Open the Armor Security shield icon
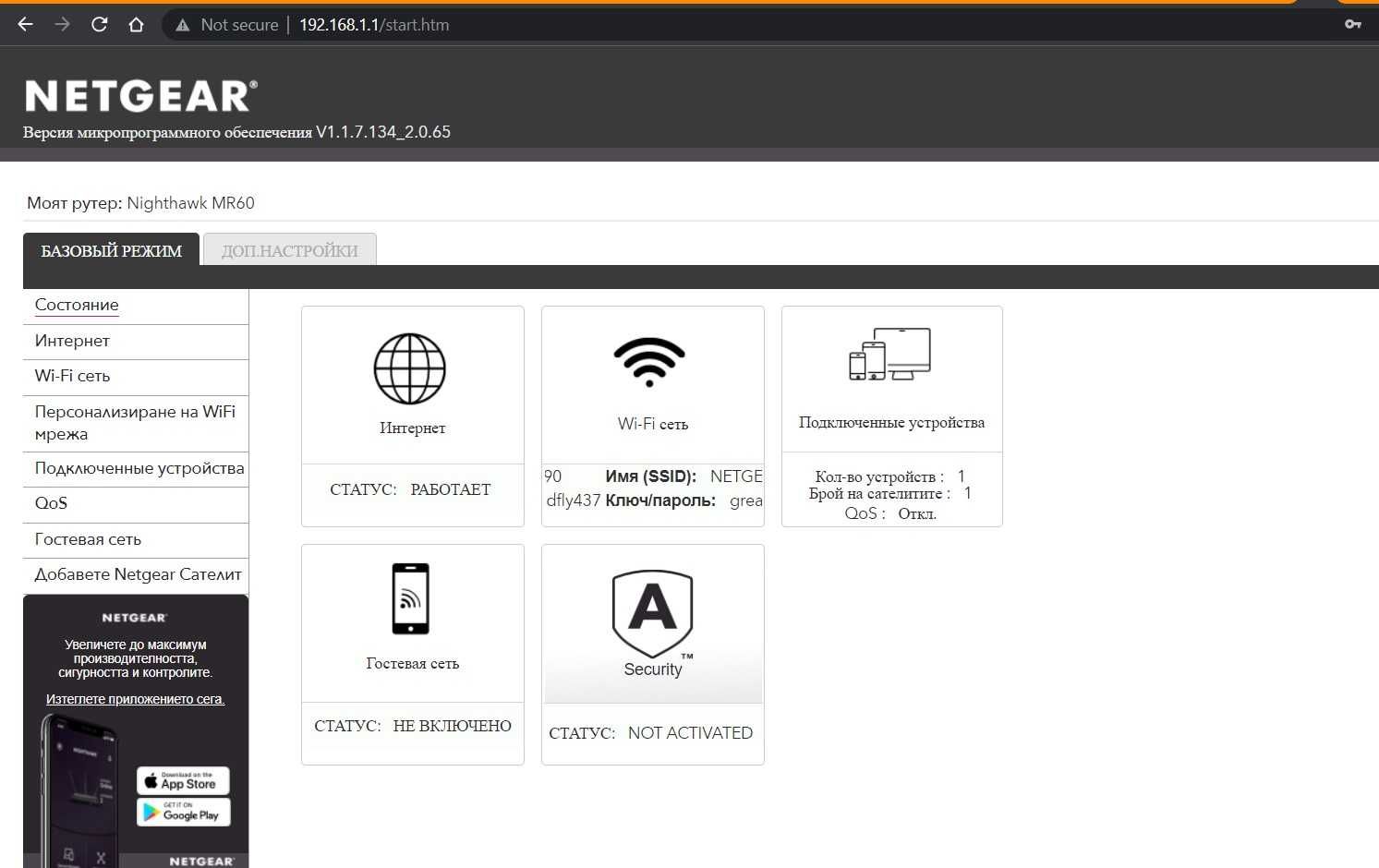The height and width of the screenshot is (868, 1379). (x=653, y=614)
